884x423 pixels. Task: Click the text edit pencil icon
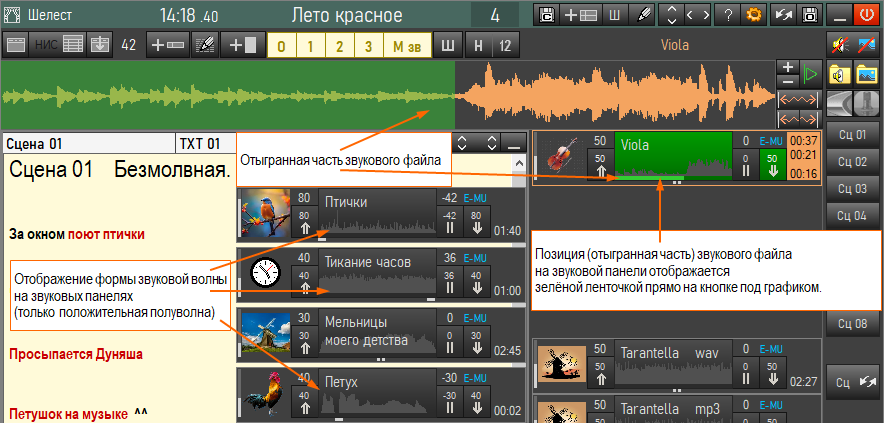pos(205,45)
